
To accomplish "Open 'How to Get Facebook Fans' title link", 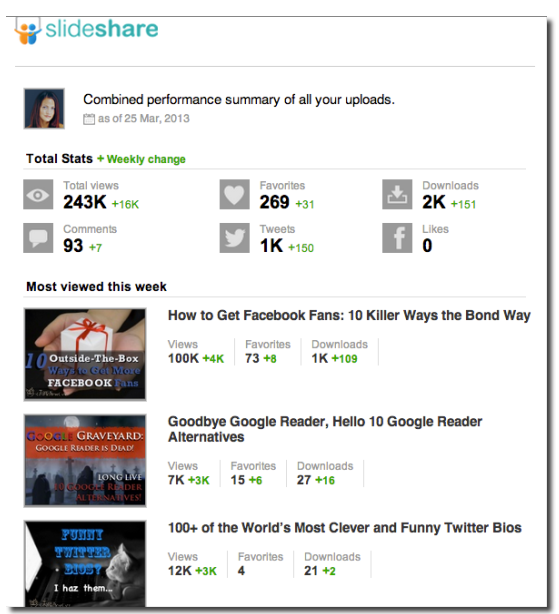I will point(349,316).
